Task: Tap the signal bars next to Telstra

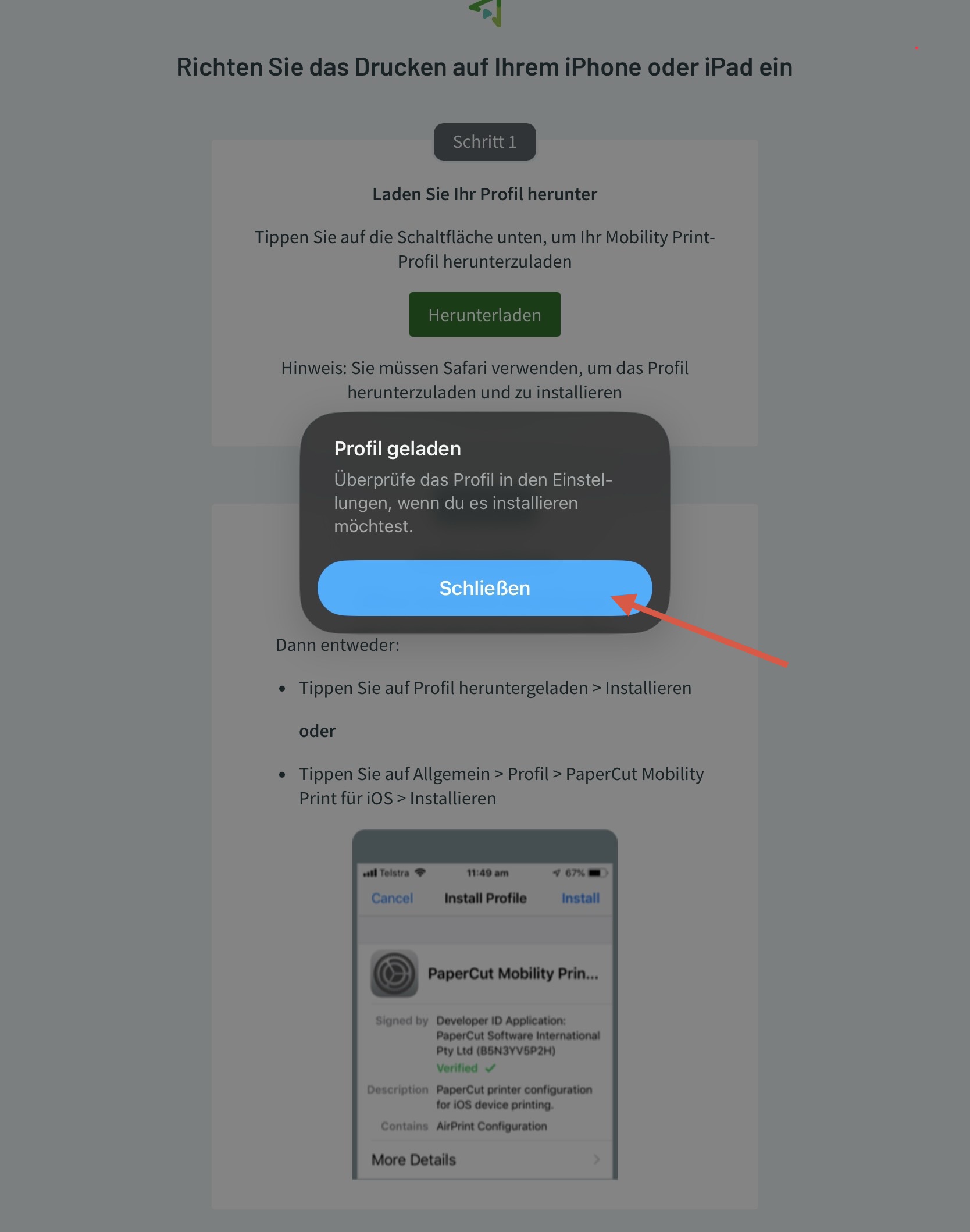Action: click(370, 873)
